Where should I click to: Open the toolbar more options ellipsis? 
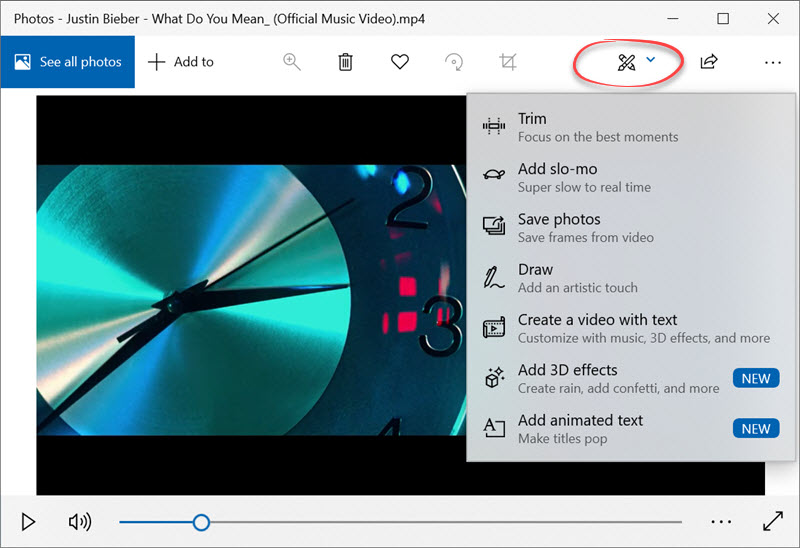coord(773,63)
